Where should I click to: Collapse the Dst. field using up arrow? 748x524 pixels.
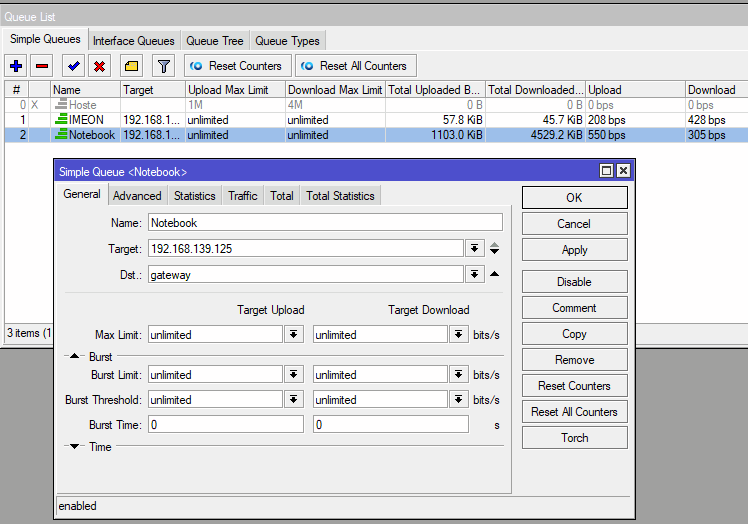click(495, 274)
